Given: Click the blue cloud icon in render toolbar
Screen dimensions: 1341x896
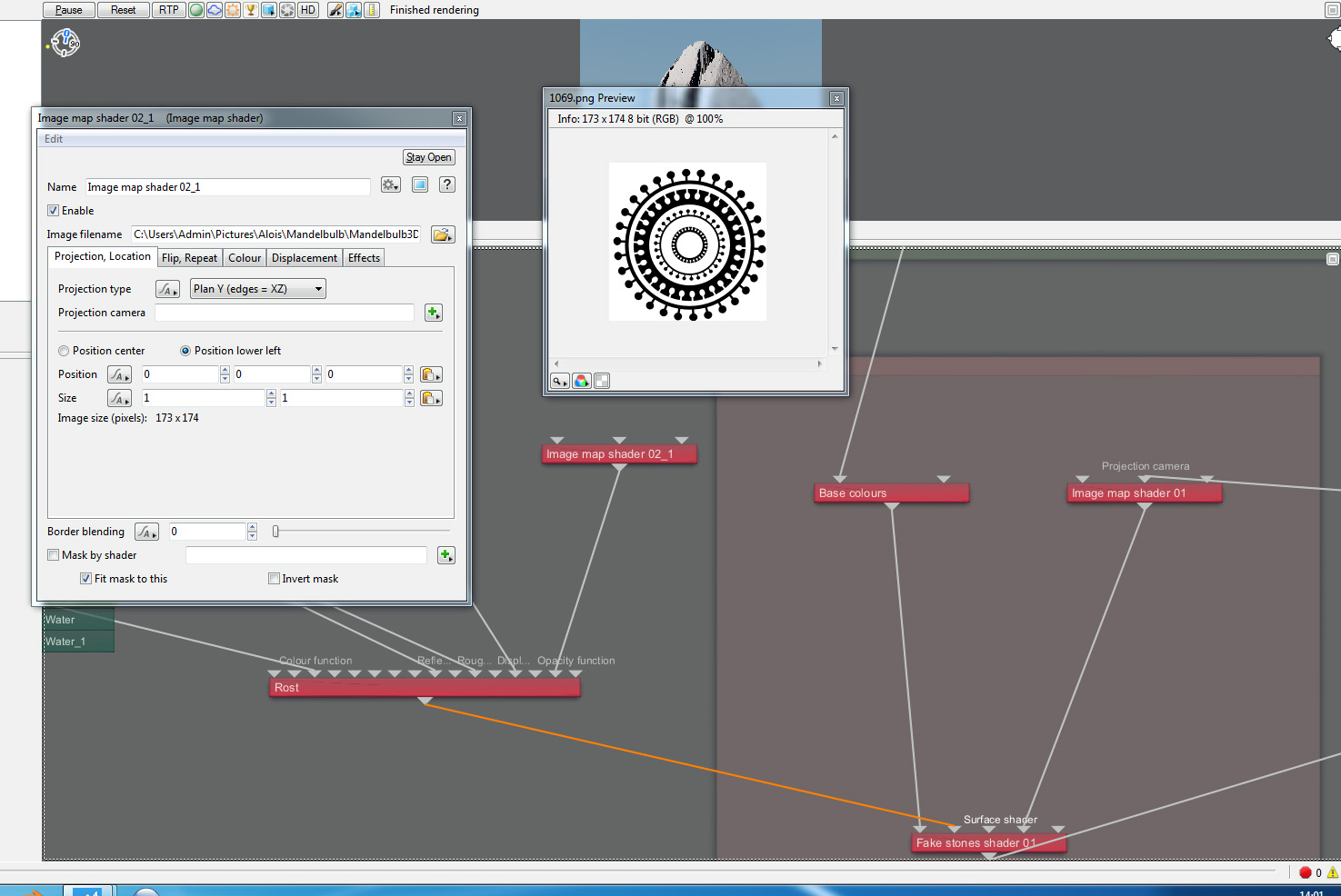Looking at the screenshot, I should (x=215, y=10).
